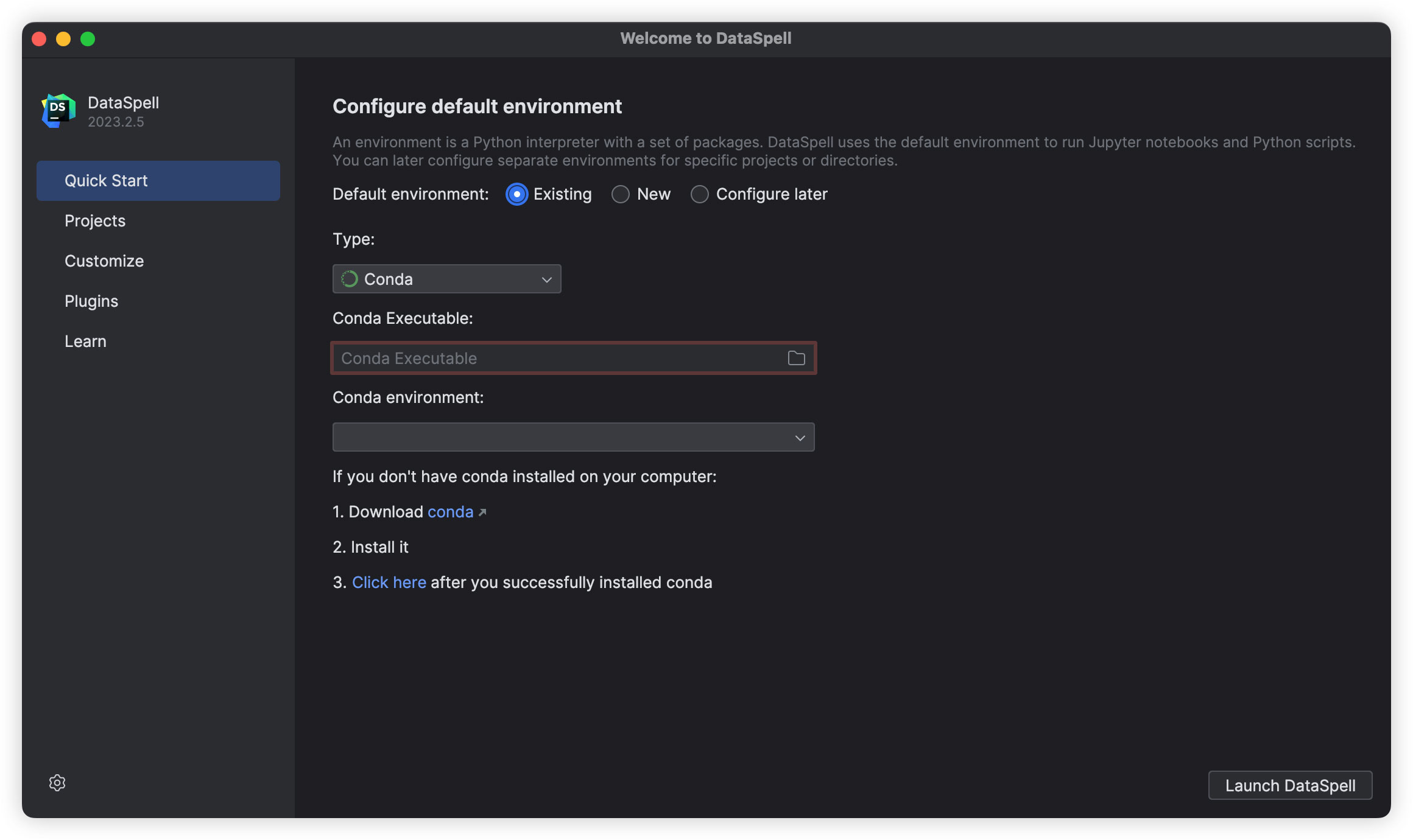This screenshot has height=840, width=1413.
Task: Select the Existing environment radio button
Action: [517, 194]
